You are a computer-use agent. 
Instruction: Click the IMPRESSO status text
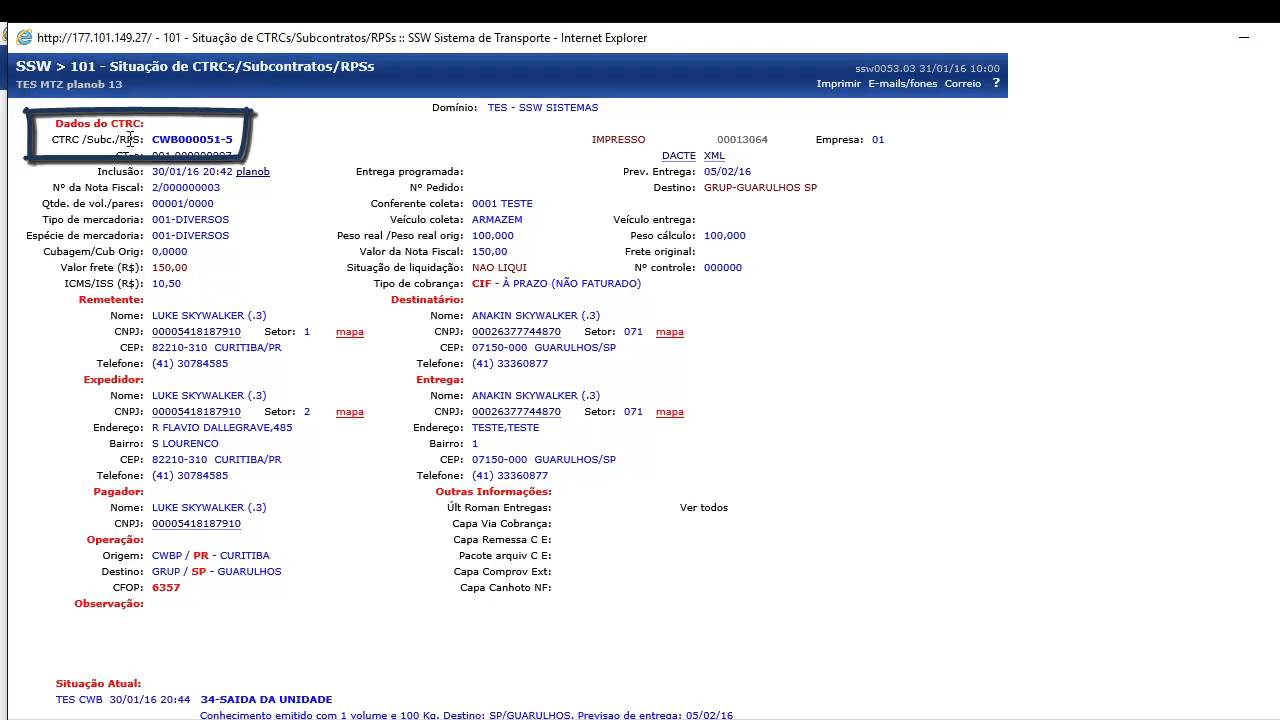618,140
